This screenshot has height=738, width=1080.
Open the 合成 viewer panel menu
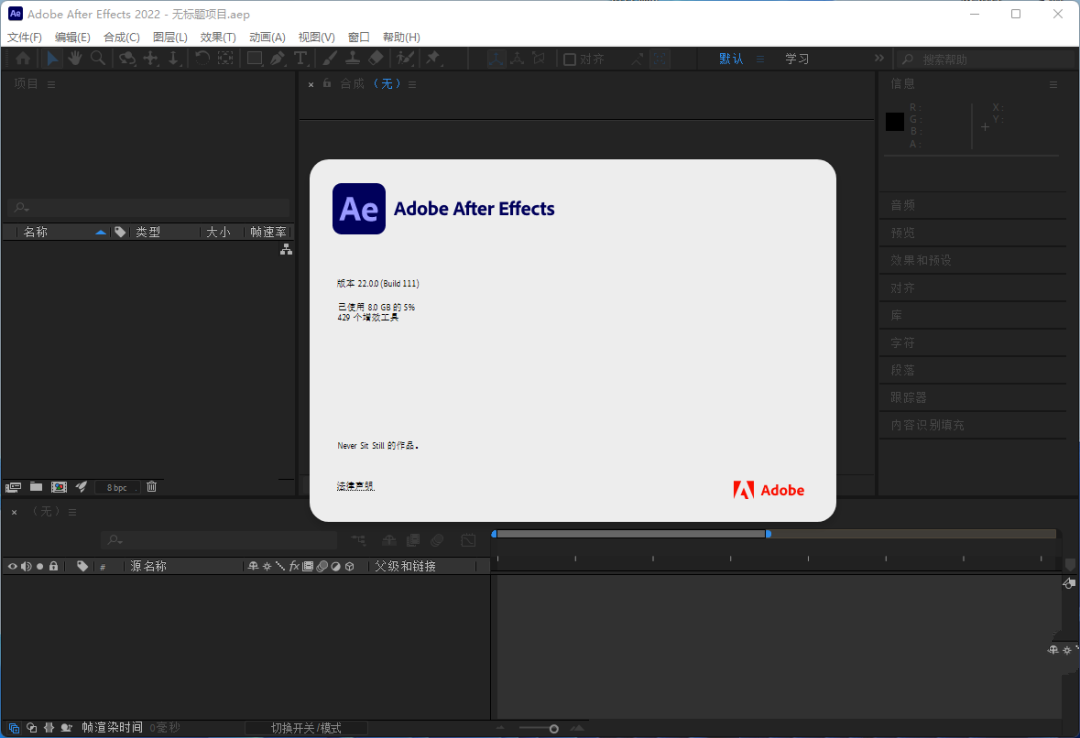413,84
